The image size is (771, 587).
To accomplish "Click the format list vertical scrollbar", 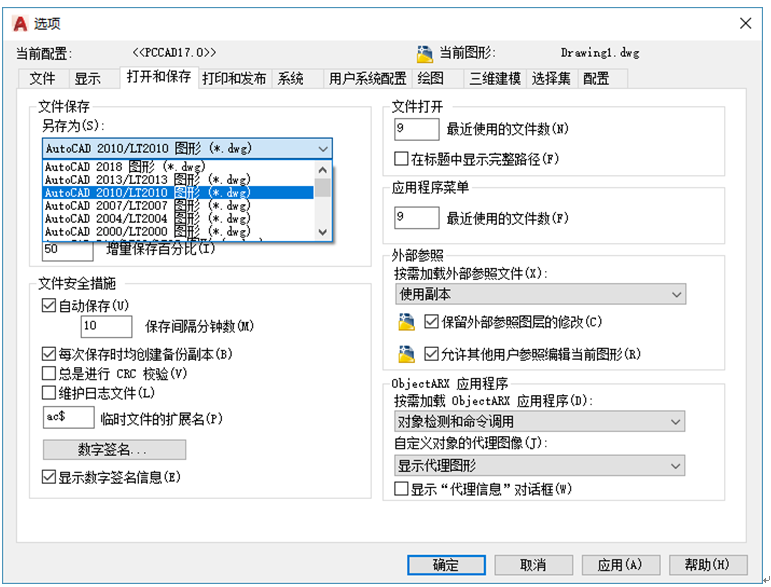I will pos(323,200).
